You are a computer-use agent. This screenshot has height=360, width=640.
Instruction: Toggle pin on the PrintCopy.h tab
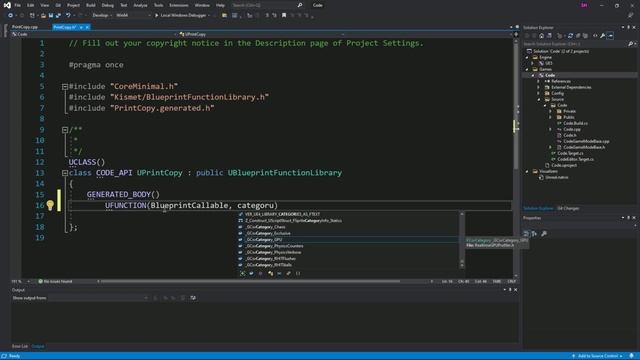pos(81,27)
